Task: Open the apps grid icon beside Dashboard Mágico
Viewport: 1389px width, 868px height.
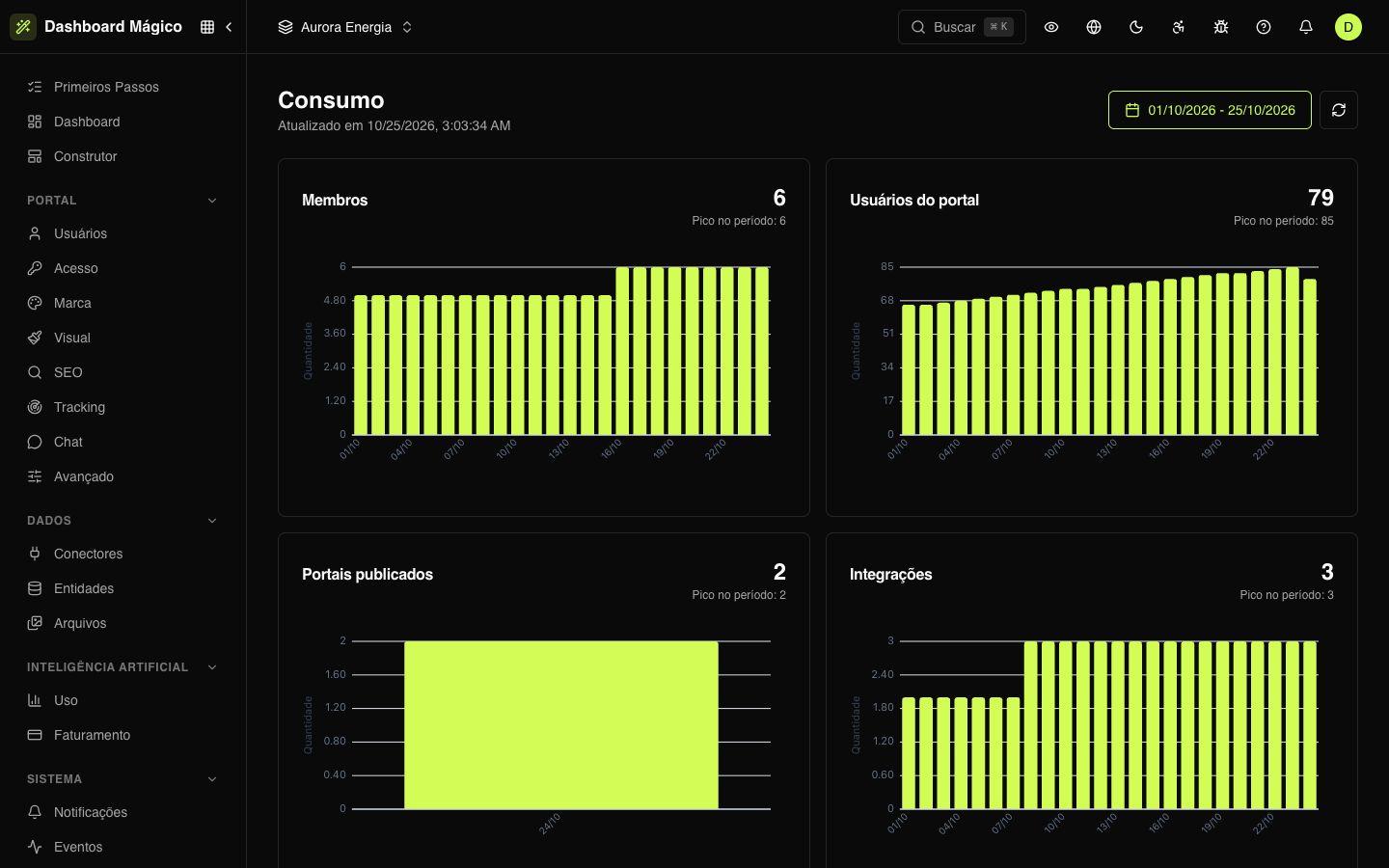Action: 207,27
